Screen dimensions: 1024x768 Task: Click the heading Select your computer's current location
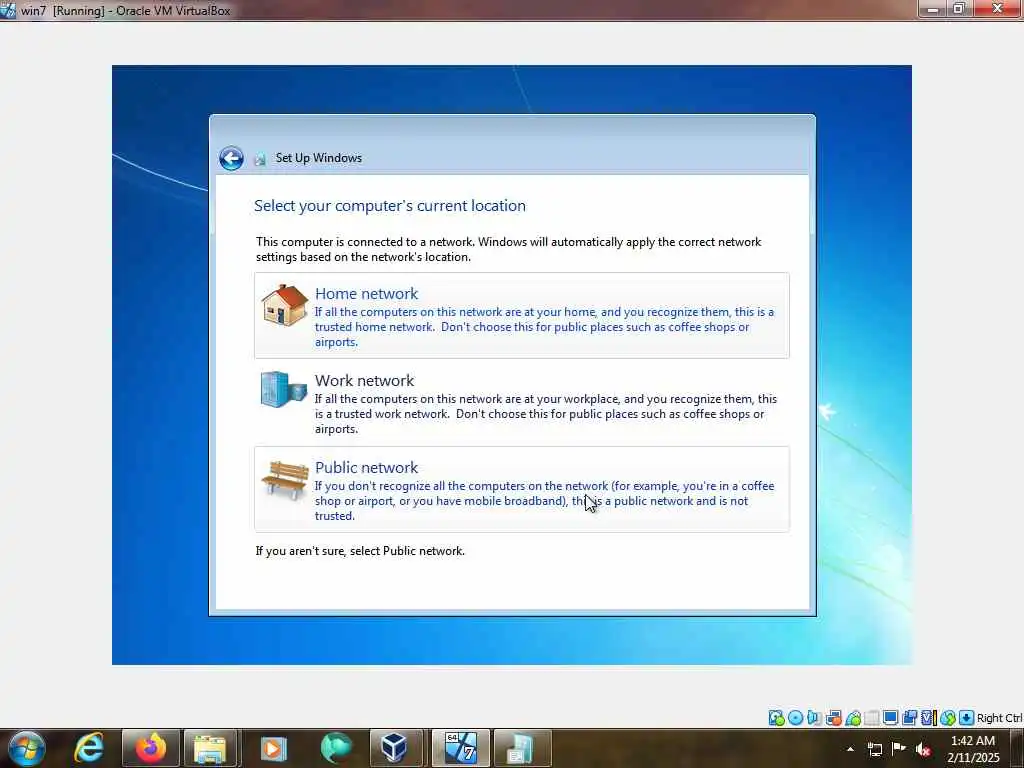pos(390,206)
